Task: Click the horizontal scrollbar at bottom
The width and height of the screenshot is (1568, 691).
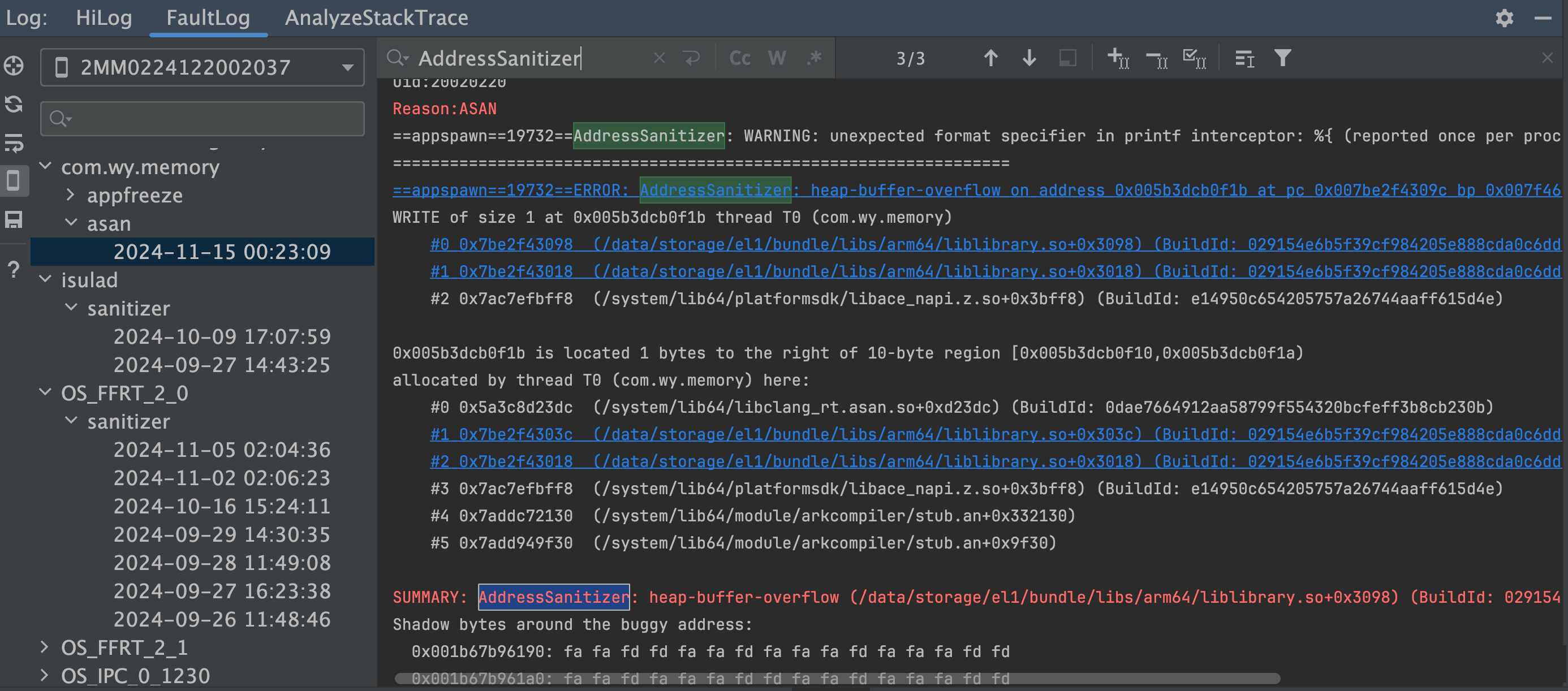Action: (x=837, y=679)
